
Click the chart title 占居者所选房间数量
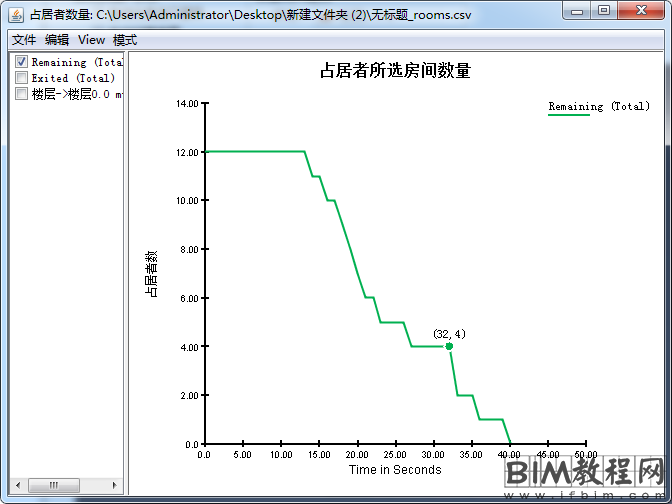tap(395, 71)
